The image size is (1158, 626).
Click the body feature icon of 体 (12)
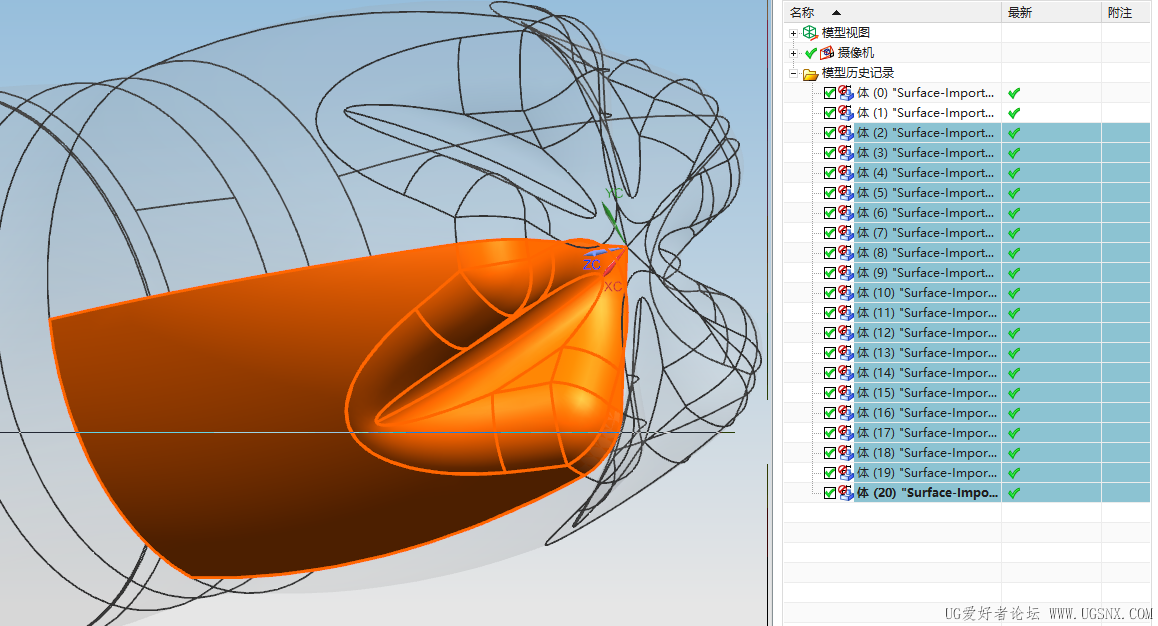point(846,333)
